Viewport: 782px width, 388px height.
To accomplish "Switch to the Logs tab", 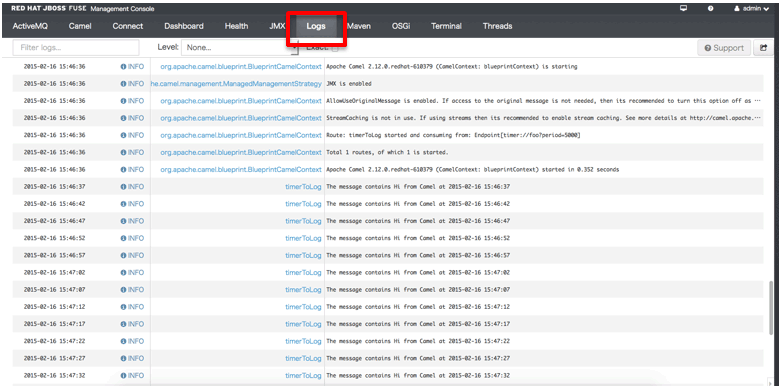I will [x=316, y=26].
